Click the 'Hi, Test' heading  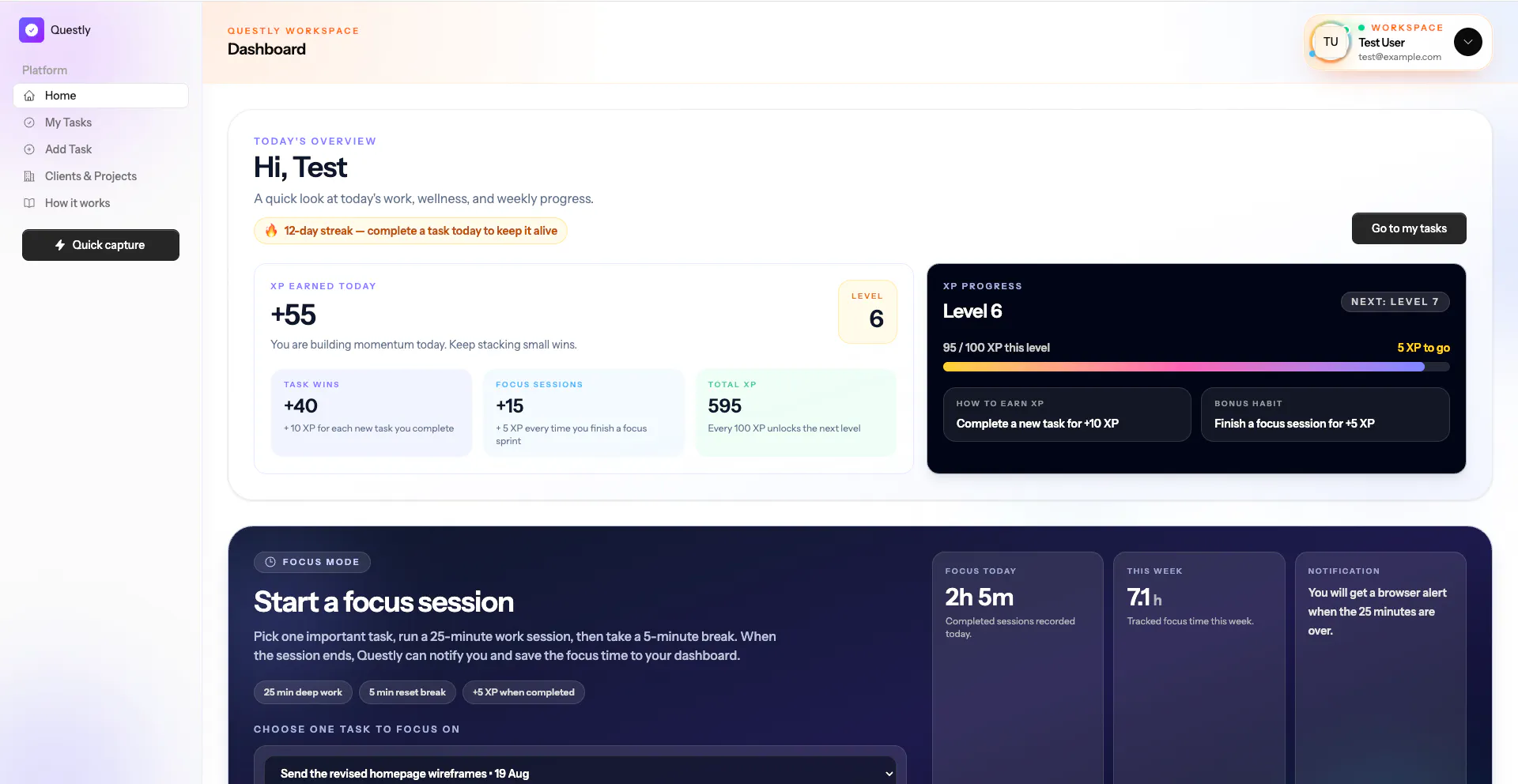click(300, 168)
